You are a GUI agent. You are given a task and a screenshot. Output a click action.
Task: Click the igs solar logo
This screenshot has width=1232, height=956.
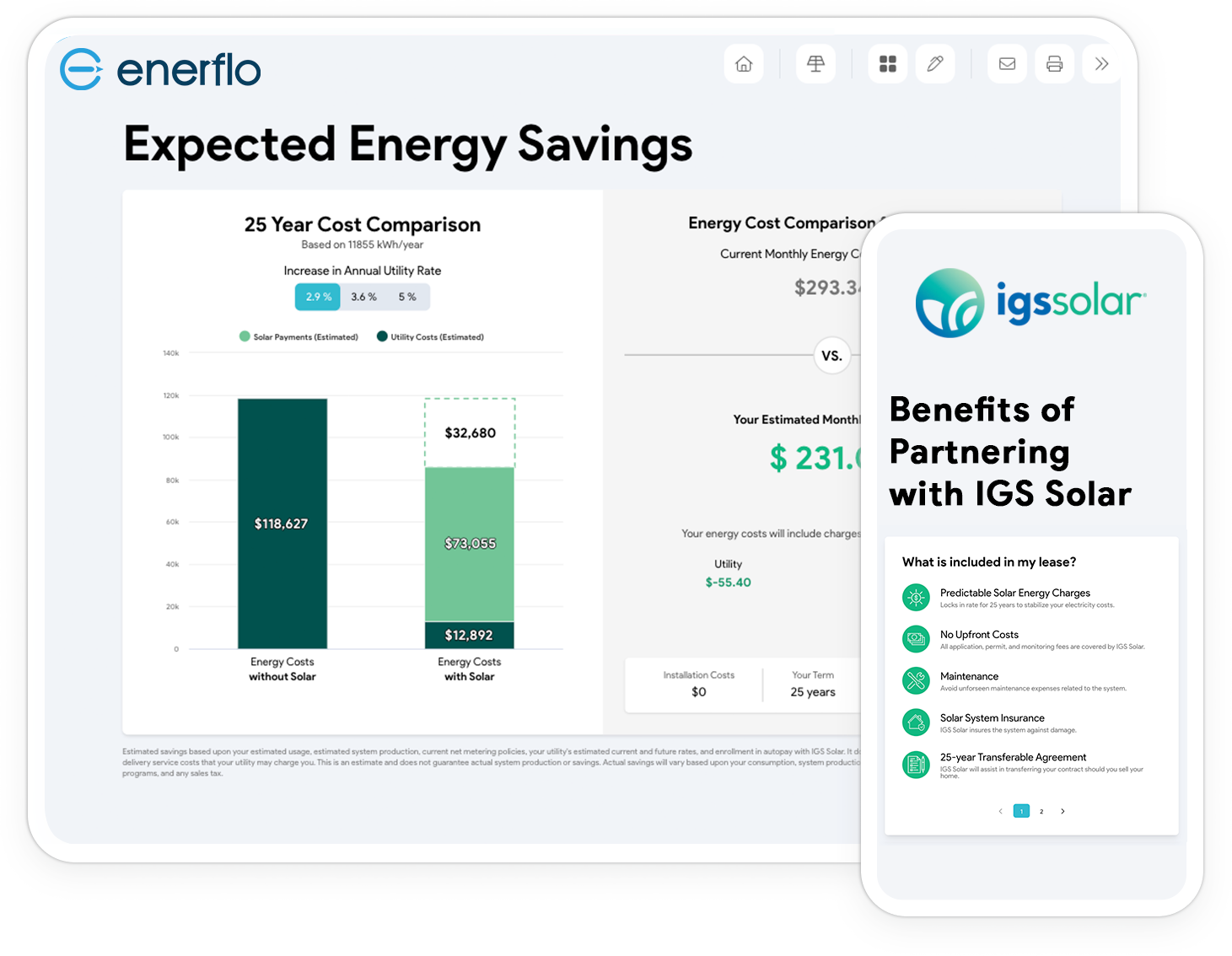1030,303
